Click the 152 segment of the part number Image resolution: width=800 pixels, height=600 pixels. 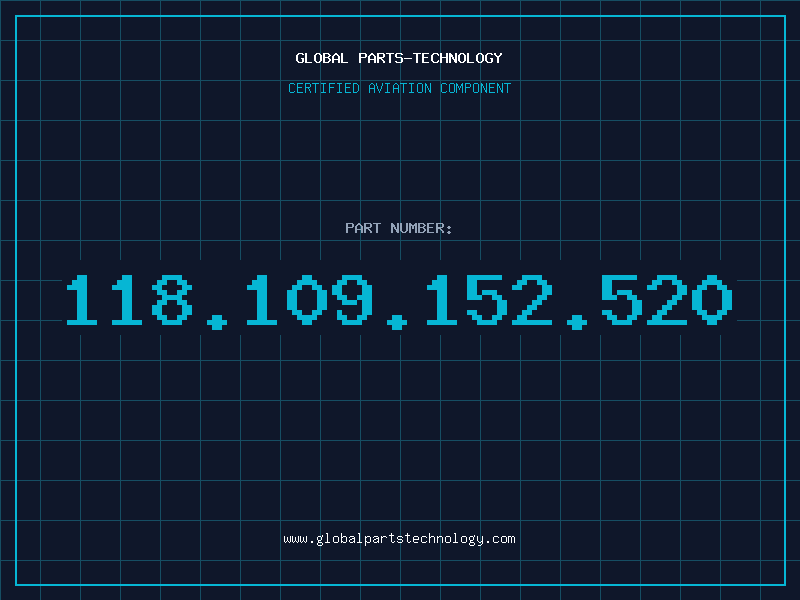click(490, 300)
